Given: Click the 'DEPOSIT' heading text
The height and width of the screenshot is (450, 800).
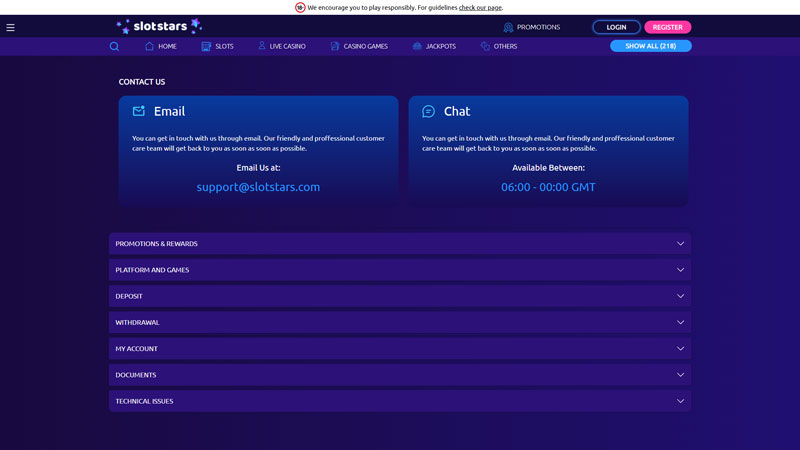Looking at the screenshot, I should pyautogui.click(x=129, y=296).
